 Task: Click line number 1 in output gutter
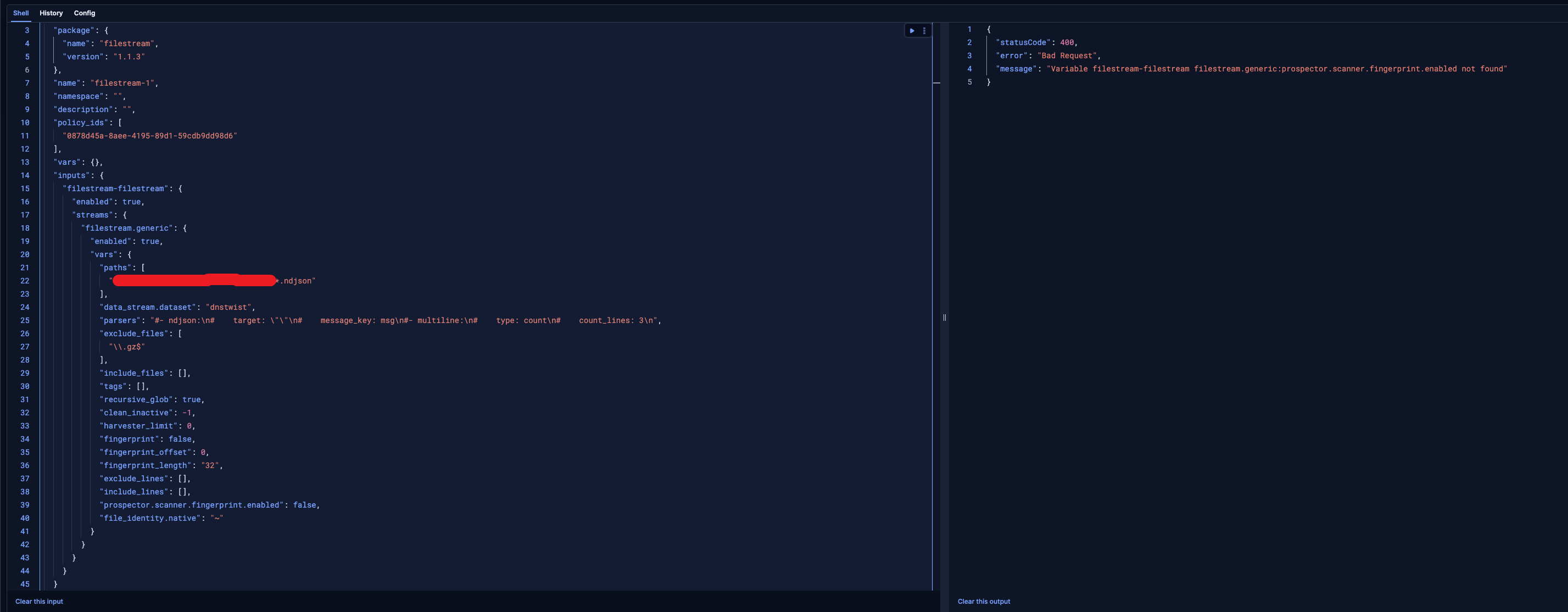click(970, 29)
